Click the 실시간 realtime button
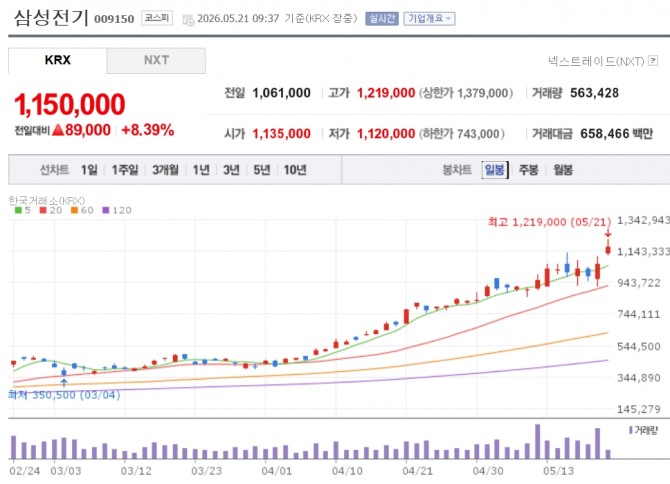 tap(382, 19)
